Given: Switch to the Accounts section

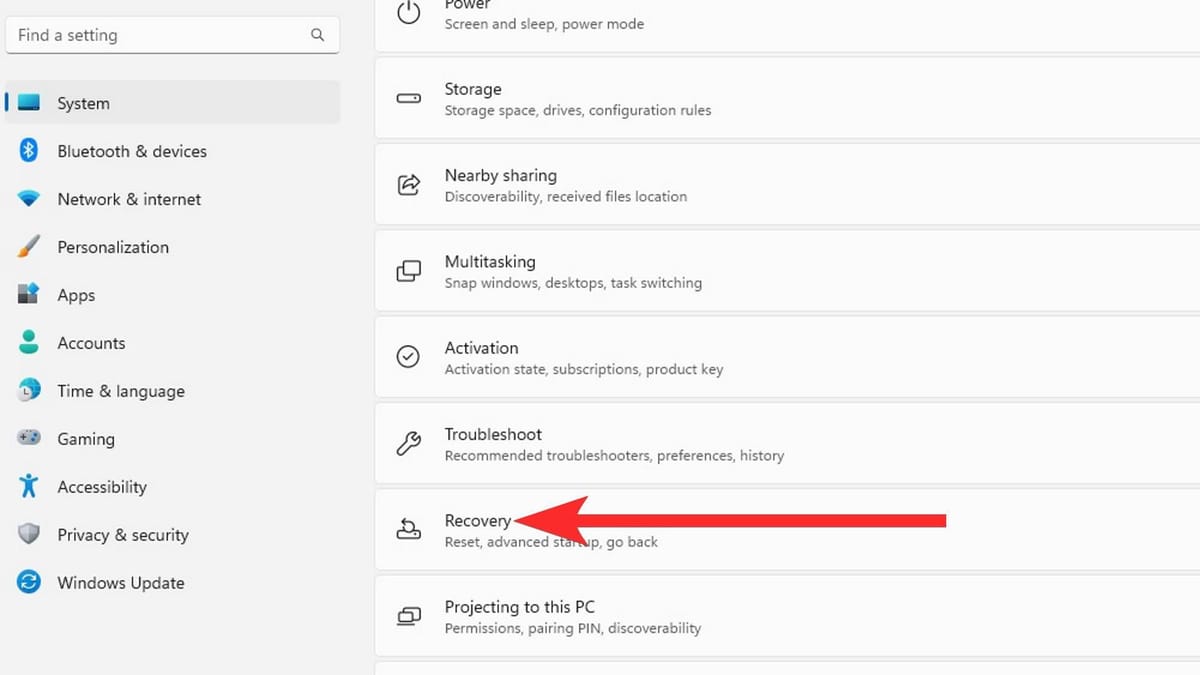Looking at the screenshot, I should [91, 343].
